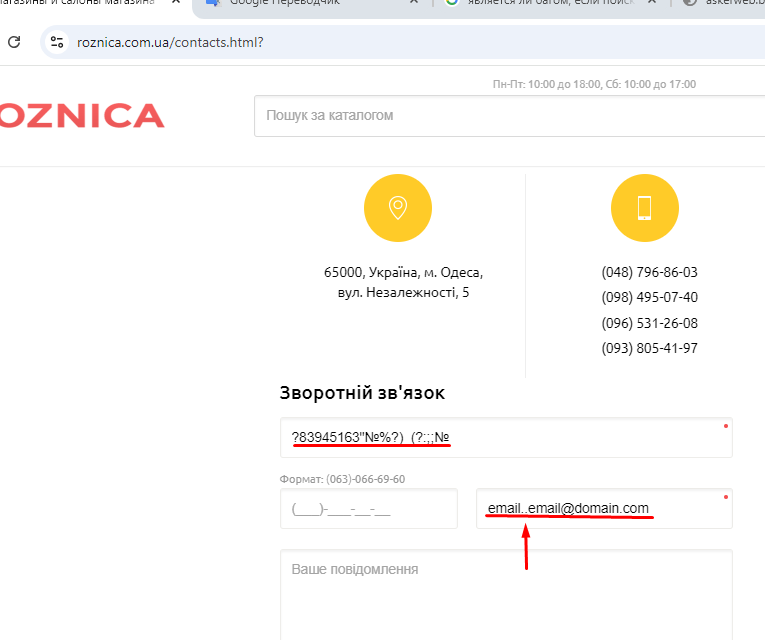Click the phone number mask input field
The height and width of the screenshot is (640, 765).
pos(368,509)
